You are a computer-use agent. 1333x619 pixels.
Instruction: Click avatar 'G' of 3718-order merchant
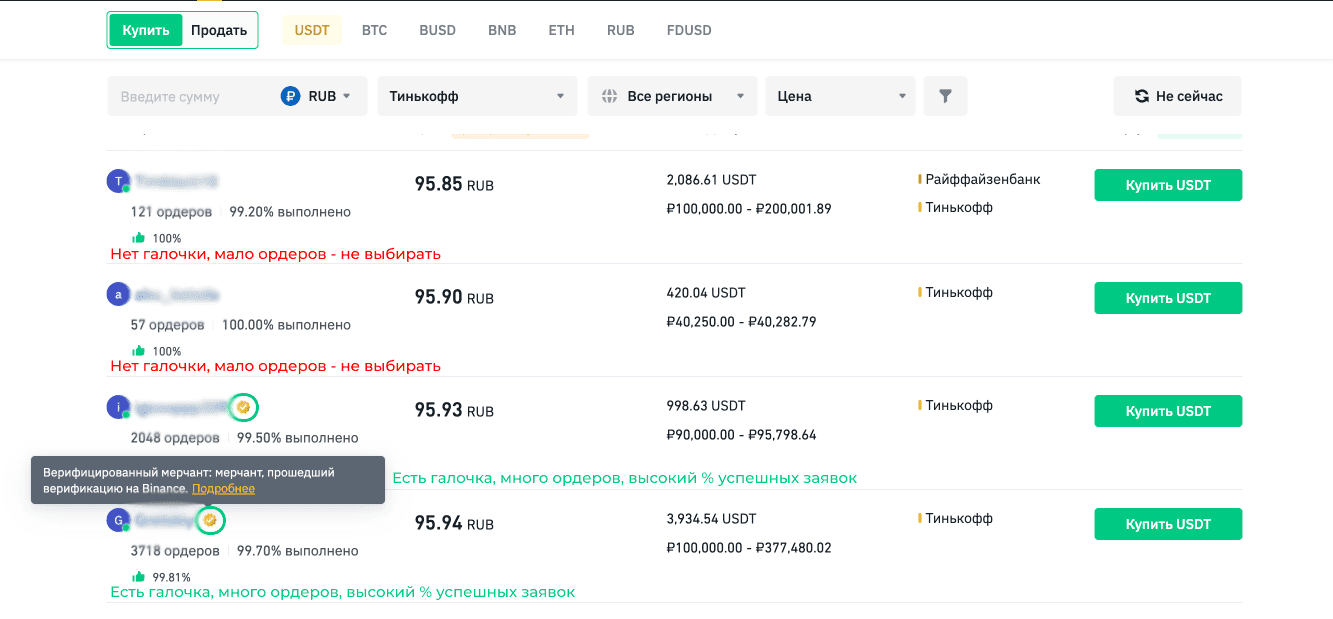pos(118,520)
